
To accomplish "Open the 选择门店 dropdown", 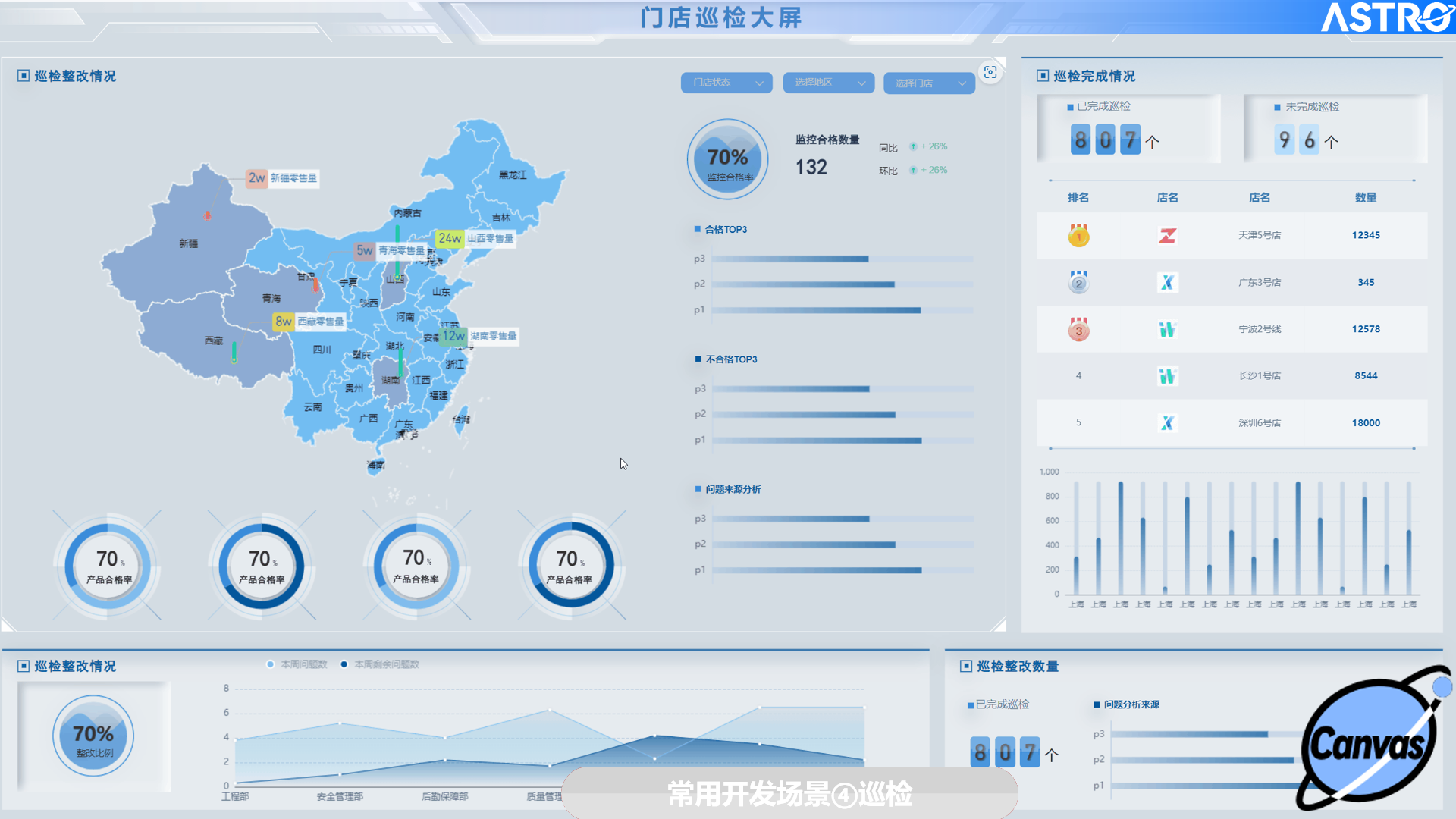I will click(929, 83).
